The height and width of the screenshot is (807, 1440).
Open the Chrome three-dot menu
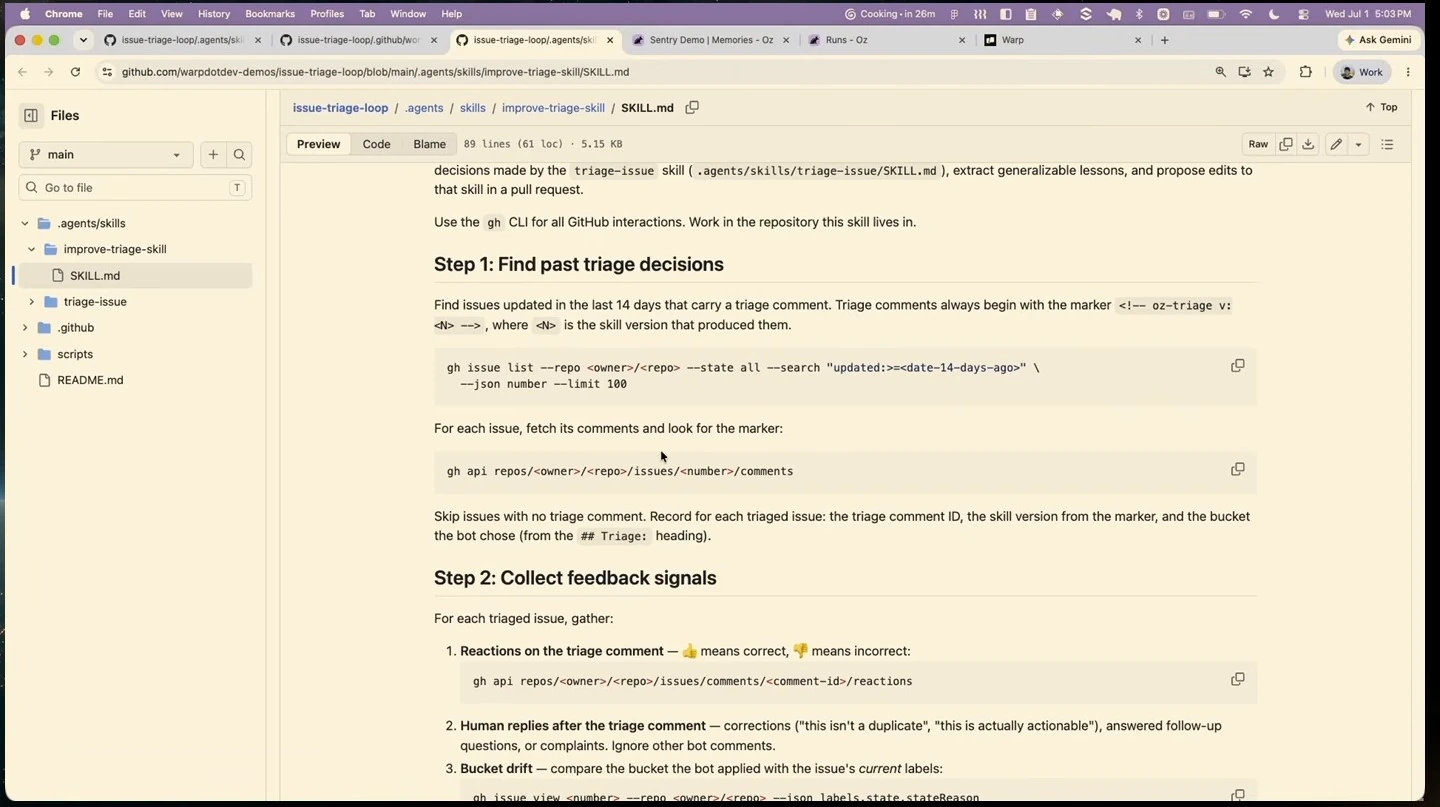point(1408,72)
